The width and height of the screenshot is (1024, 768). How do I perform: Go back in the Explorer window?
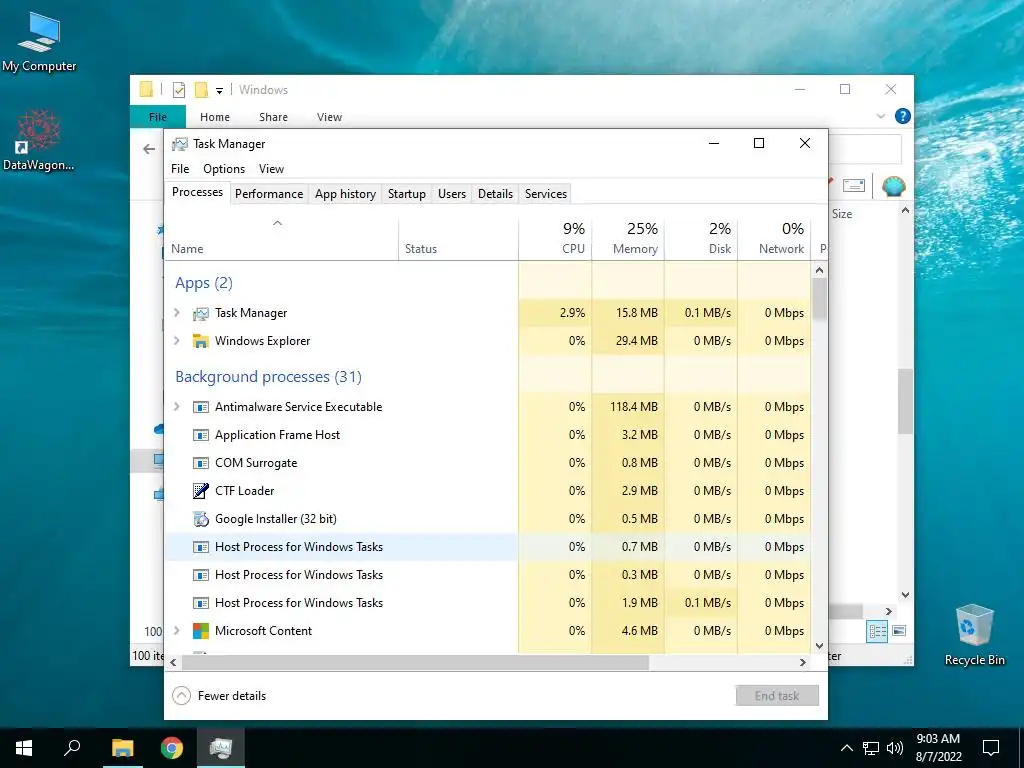click(149, 150)
